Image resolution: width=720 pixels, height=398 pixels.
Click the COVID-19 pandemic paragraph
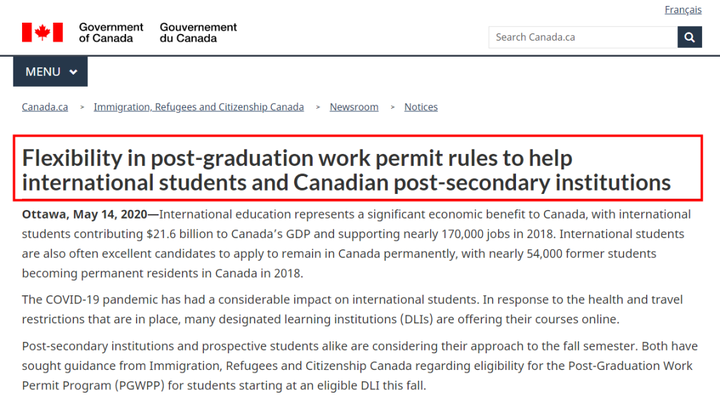coord(352,309)
